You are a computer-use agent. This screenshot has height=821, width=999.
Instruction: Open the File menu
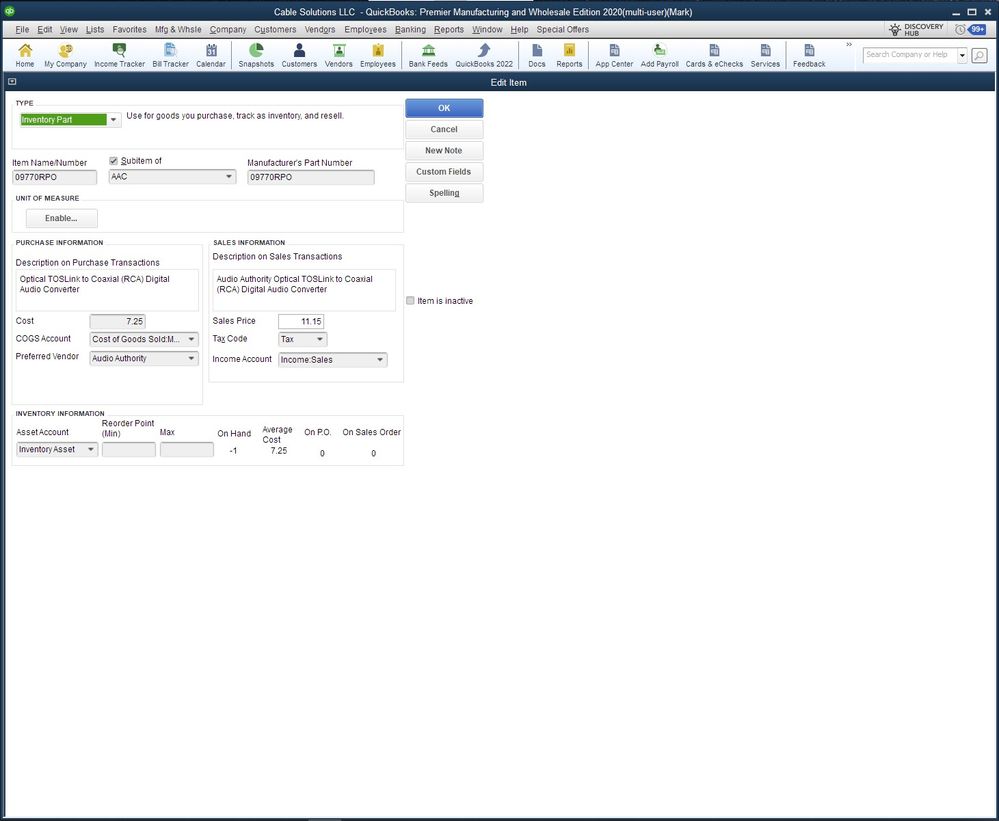click(x=22, y=29)
